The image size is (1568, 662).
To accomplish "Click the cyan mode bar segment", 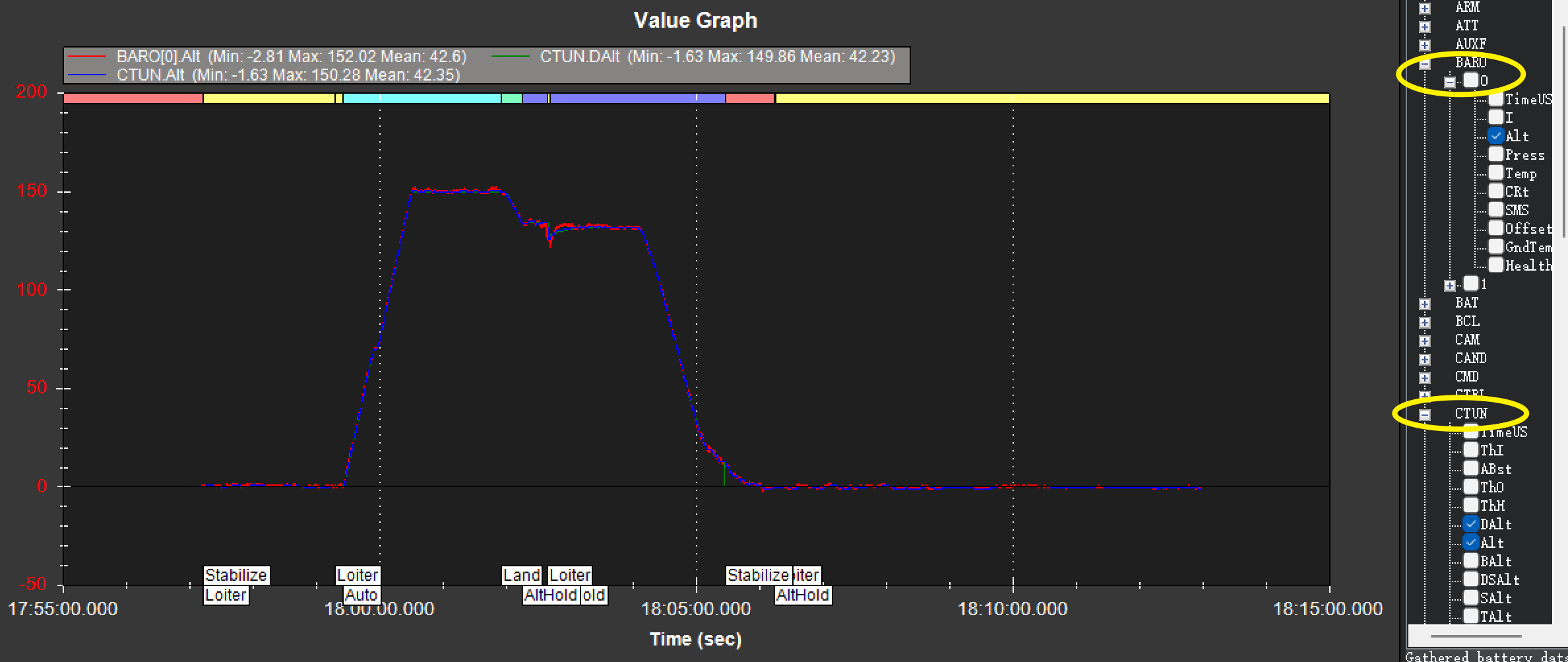I will point(422,98).
